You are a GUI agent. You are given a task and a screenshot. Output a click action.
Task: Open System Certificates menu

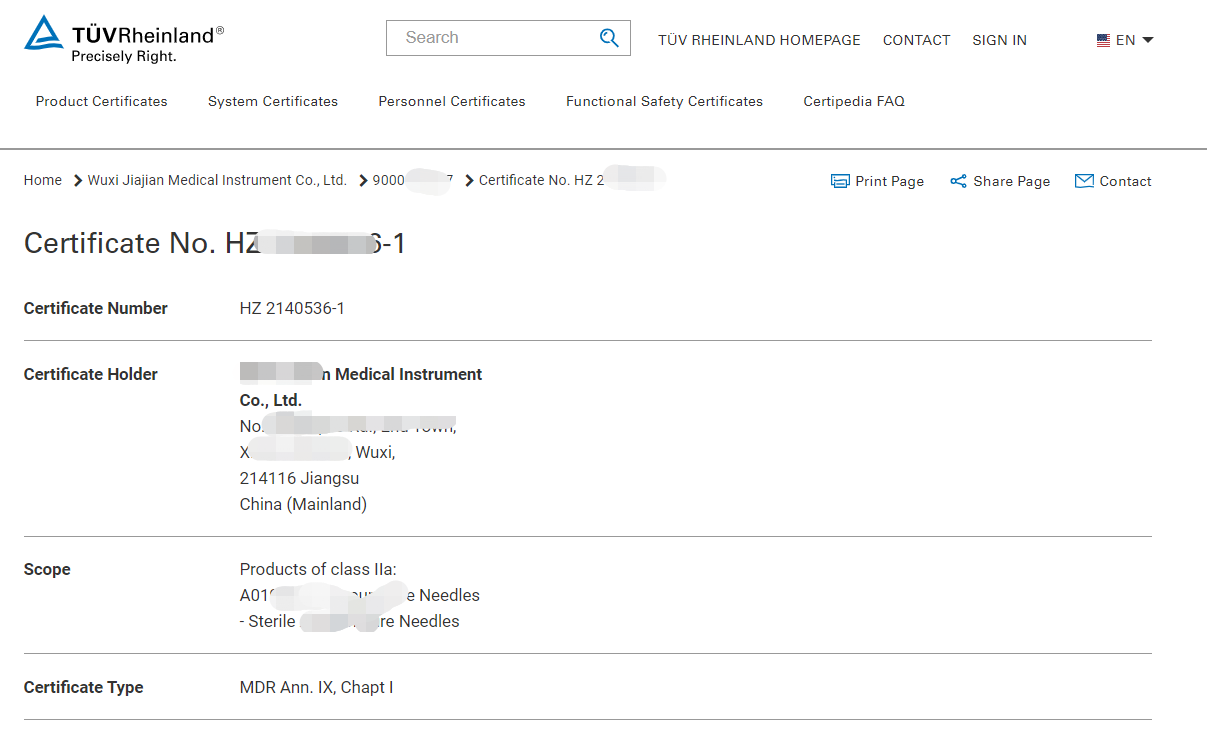click(x=273, y=101)
